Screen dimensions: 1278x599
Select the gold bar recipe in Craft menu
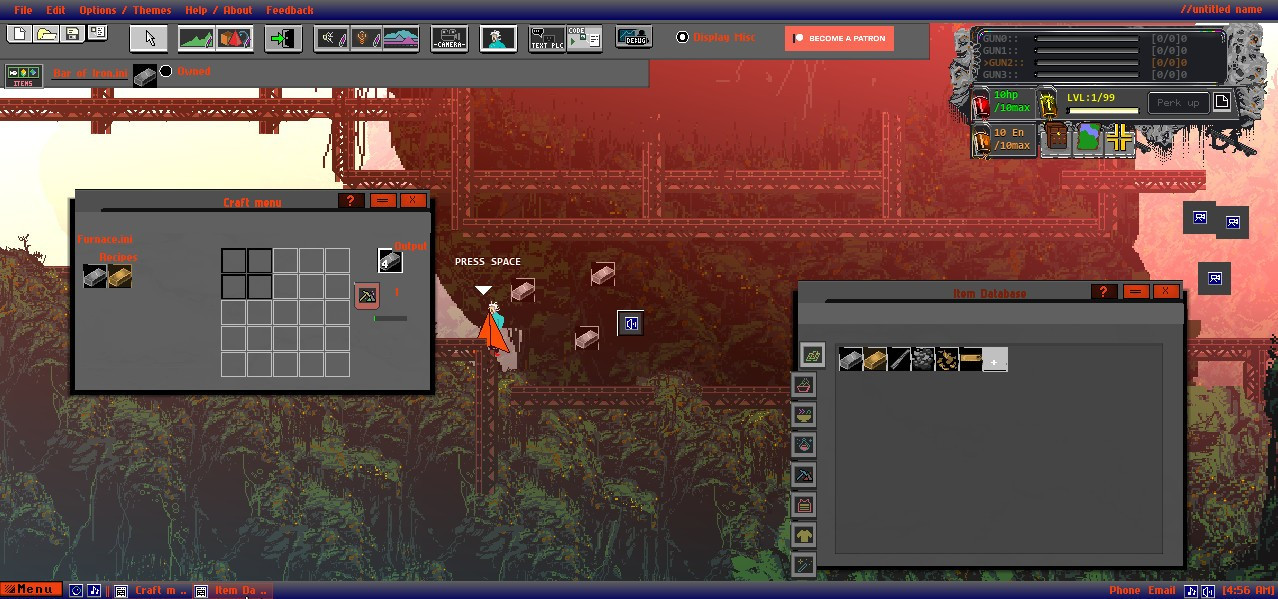tap(120, 276)
